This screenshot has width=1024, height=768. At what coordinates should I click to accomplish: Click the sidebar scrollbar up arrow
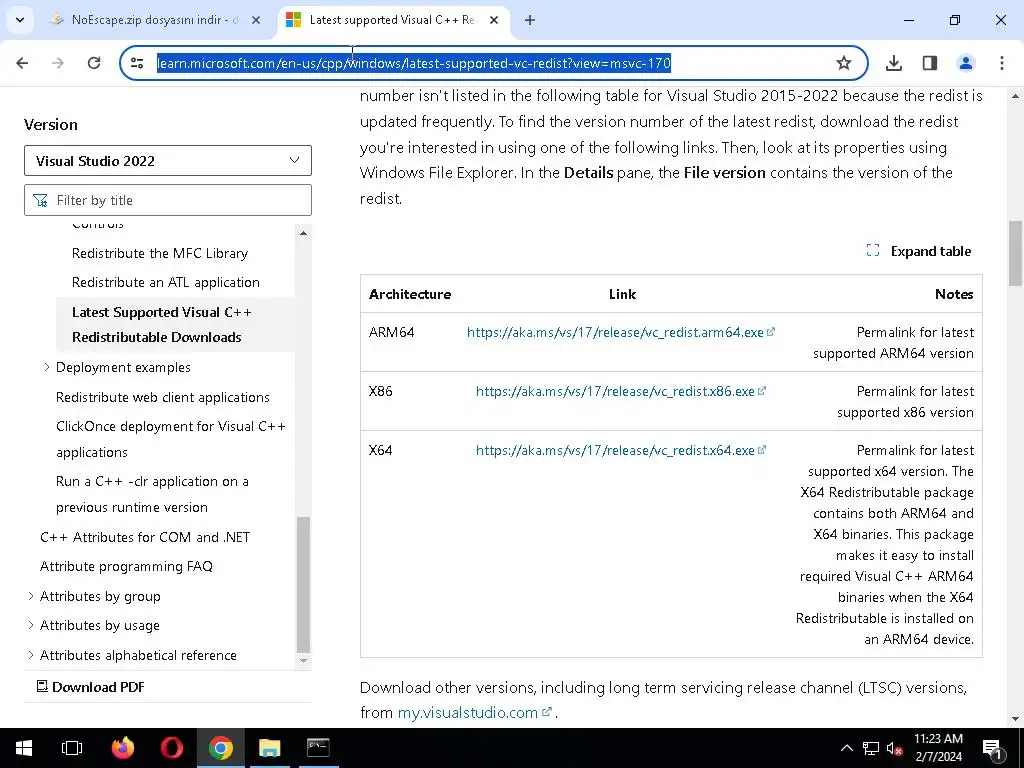click(x=303, y=233)
